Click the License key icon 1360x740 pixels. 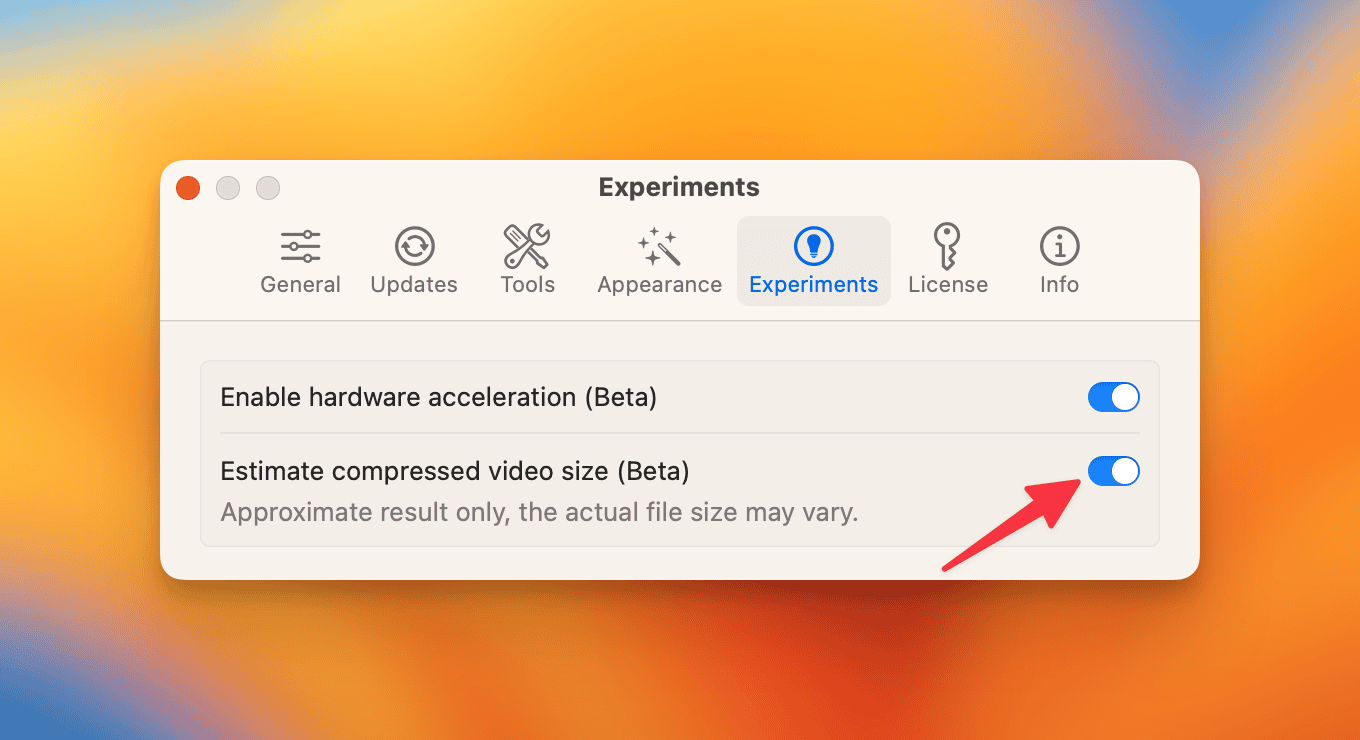point(947,246)
